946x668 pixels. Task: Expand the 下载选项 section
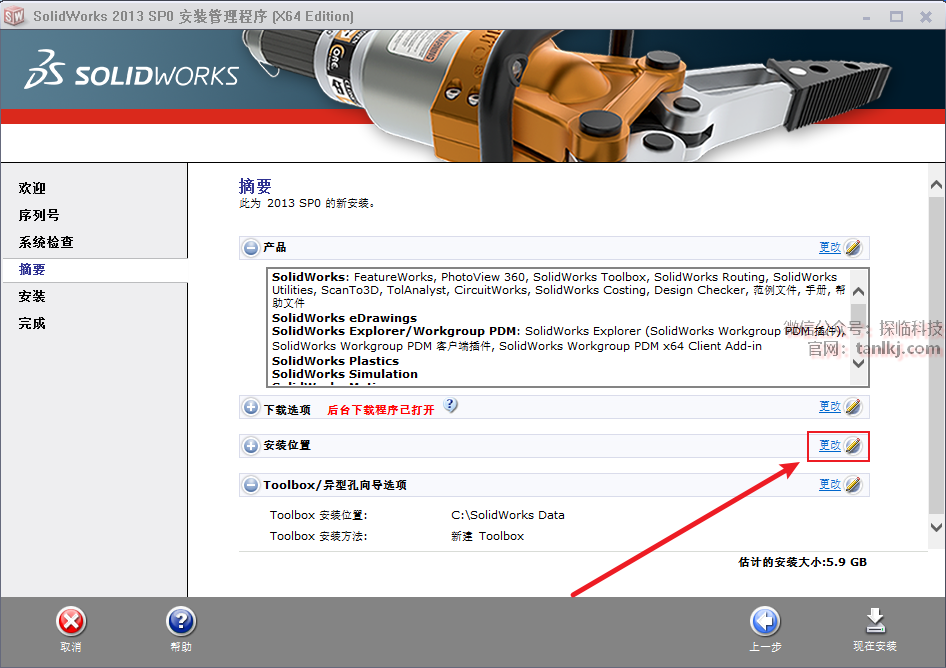[x=251, y=407]
